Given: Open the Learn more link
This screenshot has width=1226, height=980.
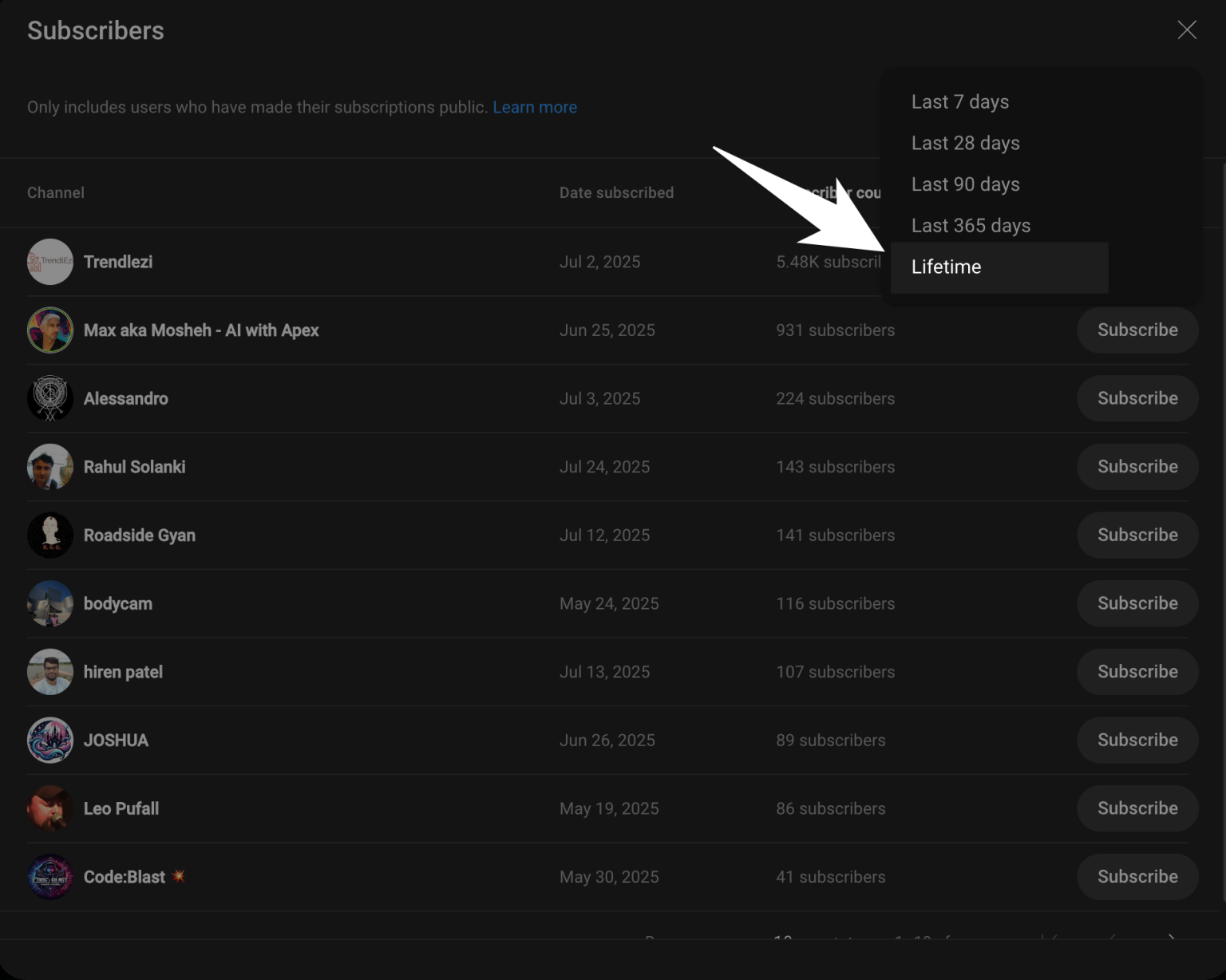Looking at the screenshot, I should (x=535, y=107).
